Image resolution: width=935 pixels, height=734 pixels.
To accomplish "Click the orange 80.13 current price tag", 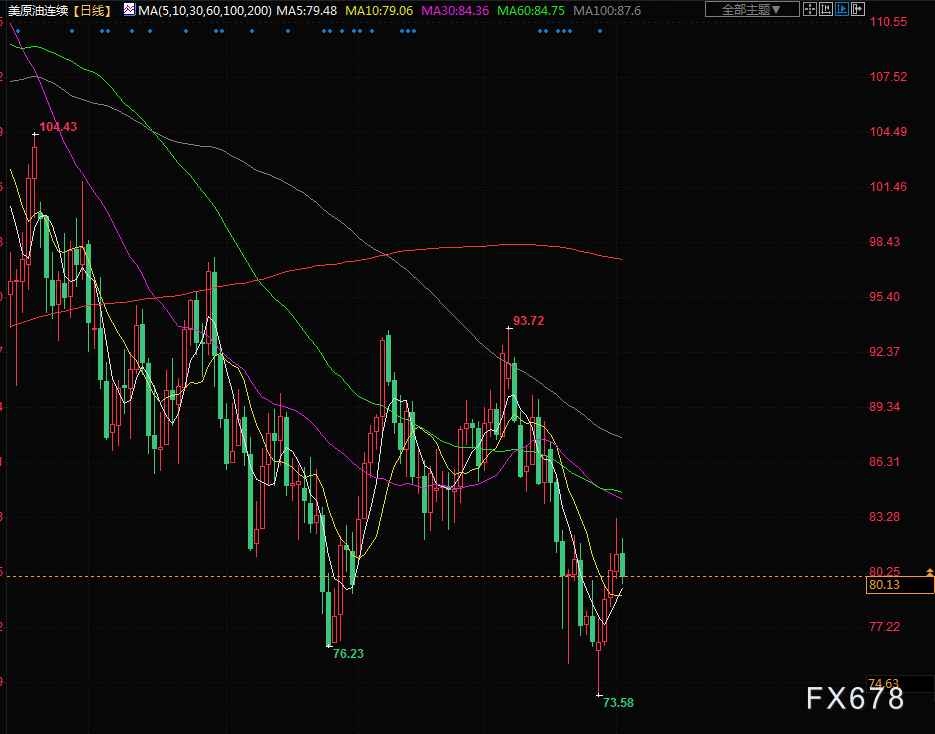I will (900, 585).
